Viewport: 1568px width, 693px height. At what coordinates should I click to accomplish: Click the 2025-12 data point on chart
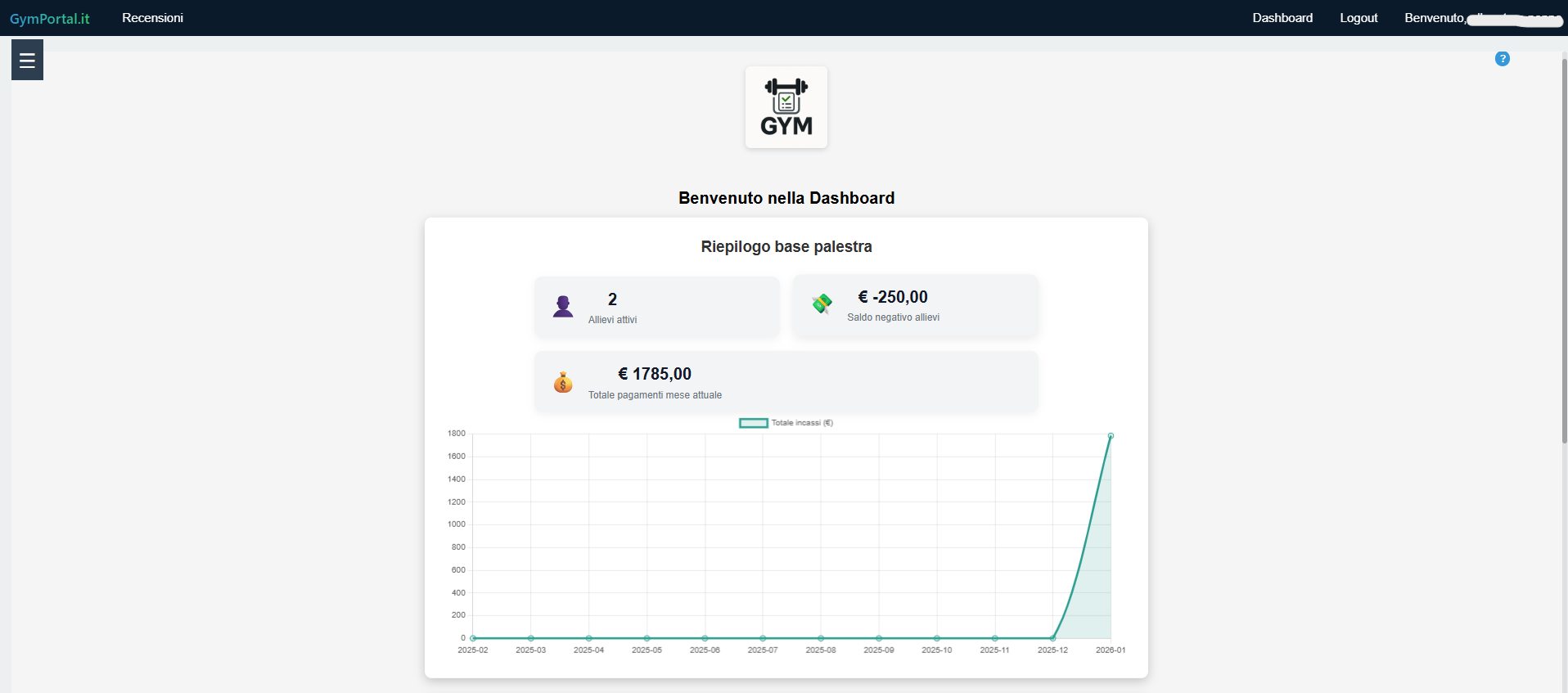click(1052, 638)
